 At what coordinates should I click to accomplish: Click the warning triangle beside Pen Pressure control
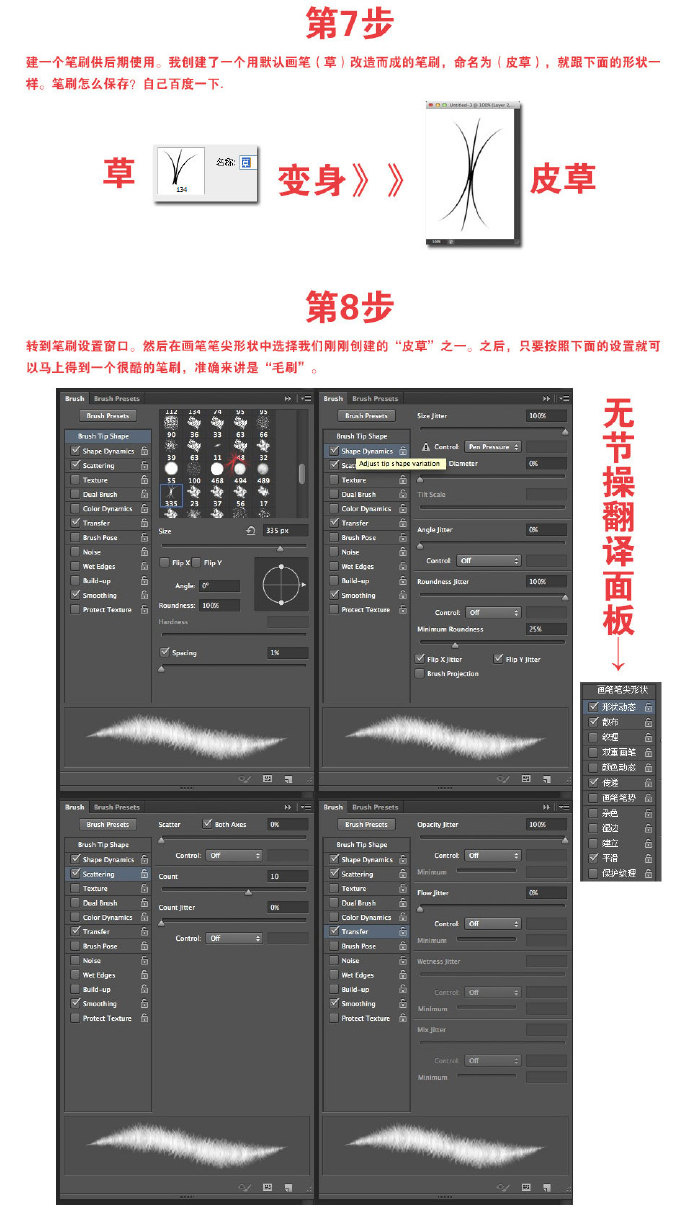pos(426,447)
